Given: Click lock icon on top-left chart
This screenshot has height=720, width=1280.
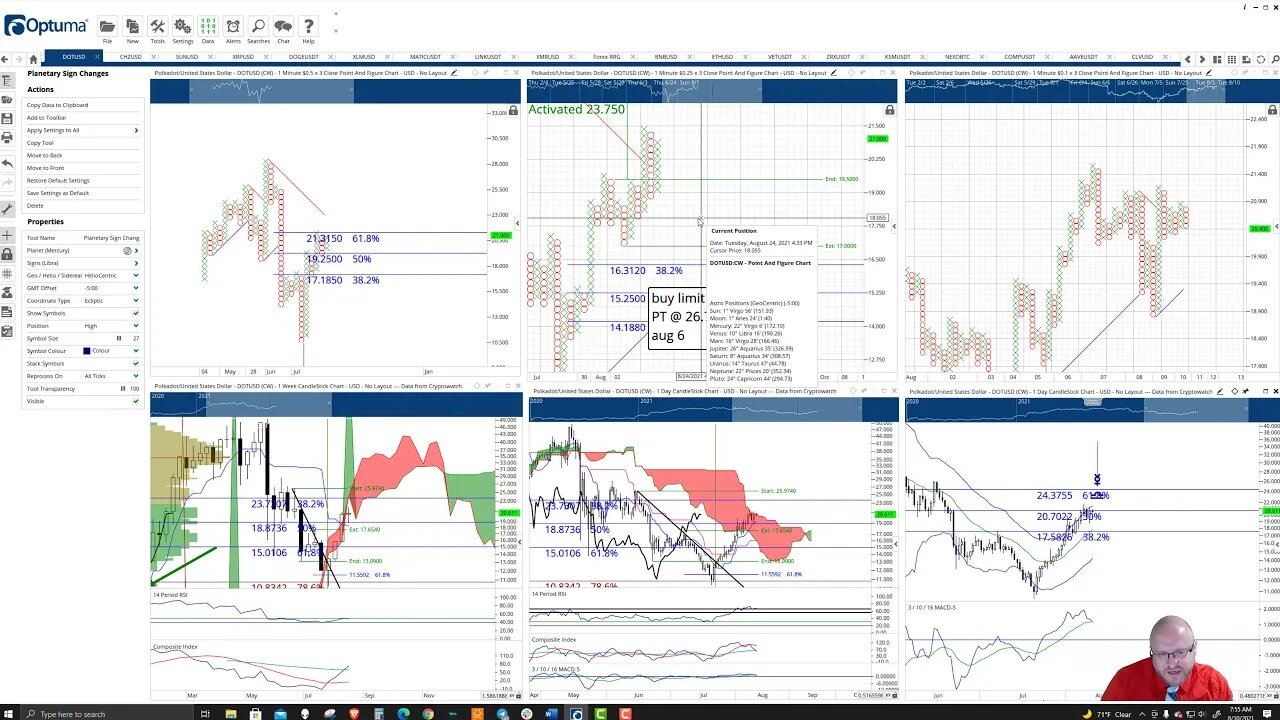Looking at the screenshot, I should click(513, 110).
